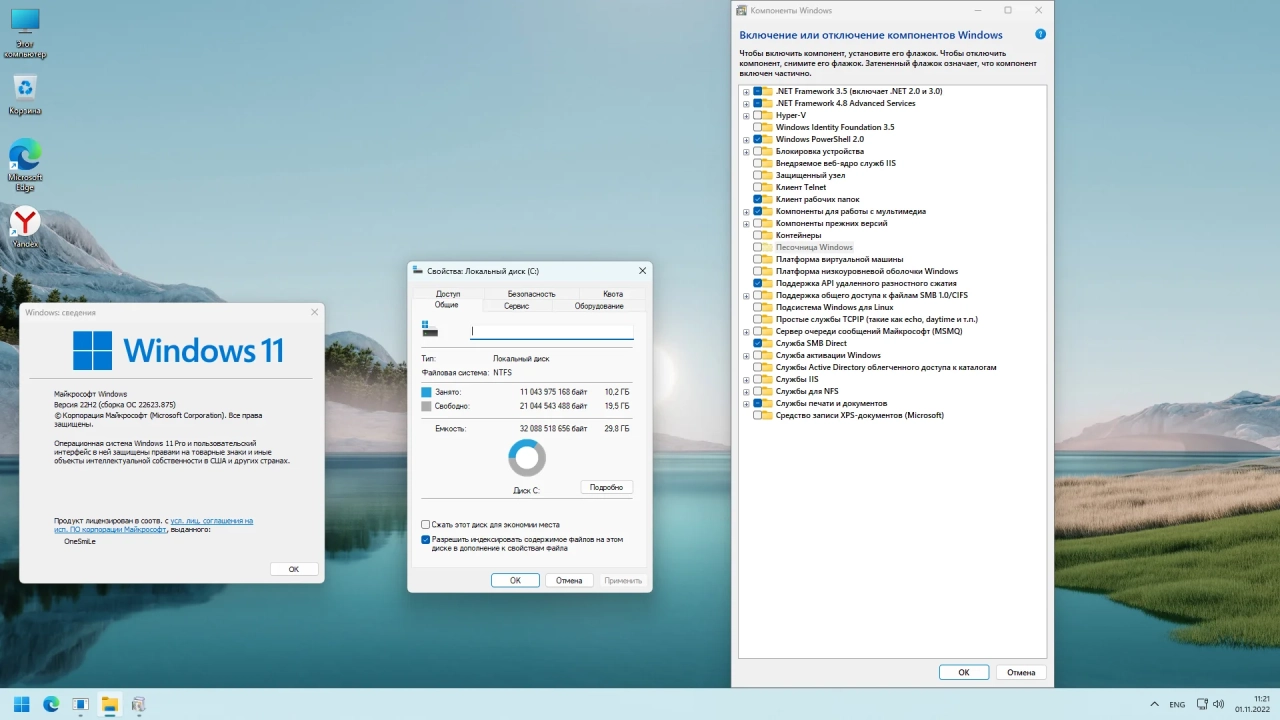The width and height of the screenshot is (1280, 720).
Task: Select Средство записи XPS-документов row
Action: point(860,415)
